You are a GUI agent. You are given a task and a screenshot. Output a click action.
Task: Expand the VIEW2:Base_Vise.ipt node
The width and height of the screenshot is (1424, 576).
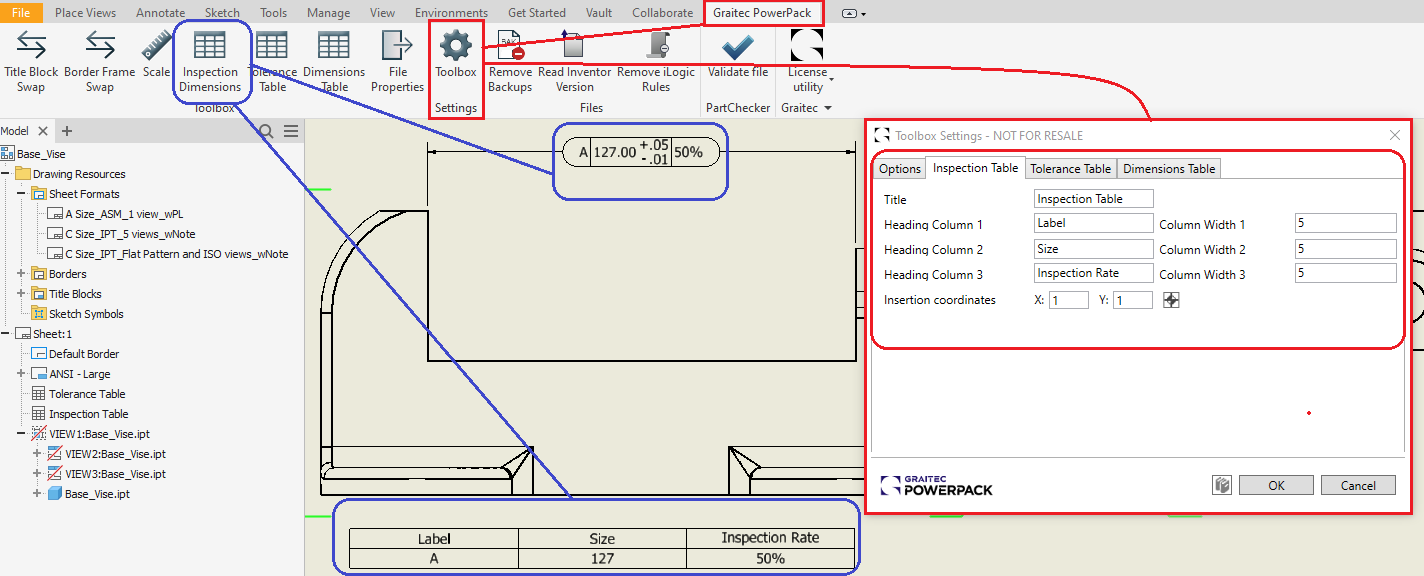pos(38,454)
